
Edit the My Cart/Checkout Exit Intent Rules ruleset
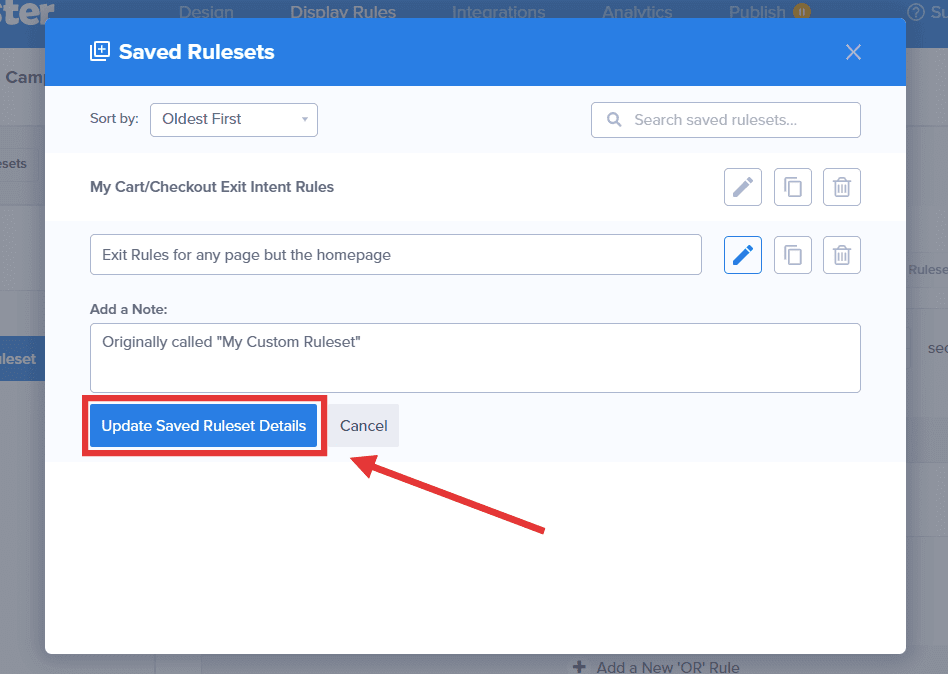click(742, 187)
